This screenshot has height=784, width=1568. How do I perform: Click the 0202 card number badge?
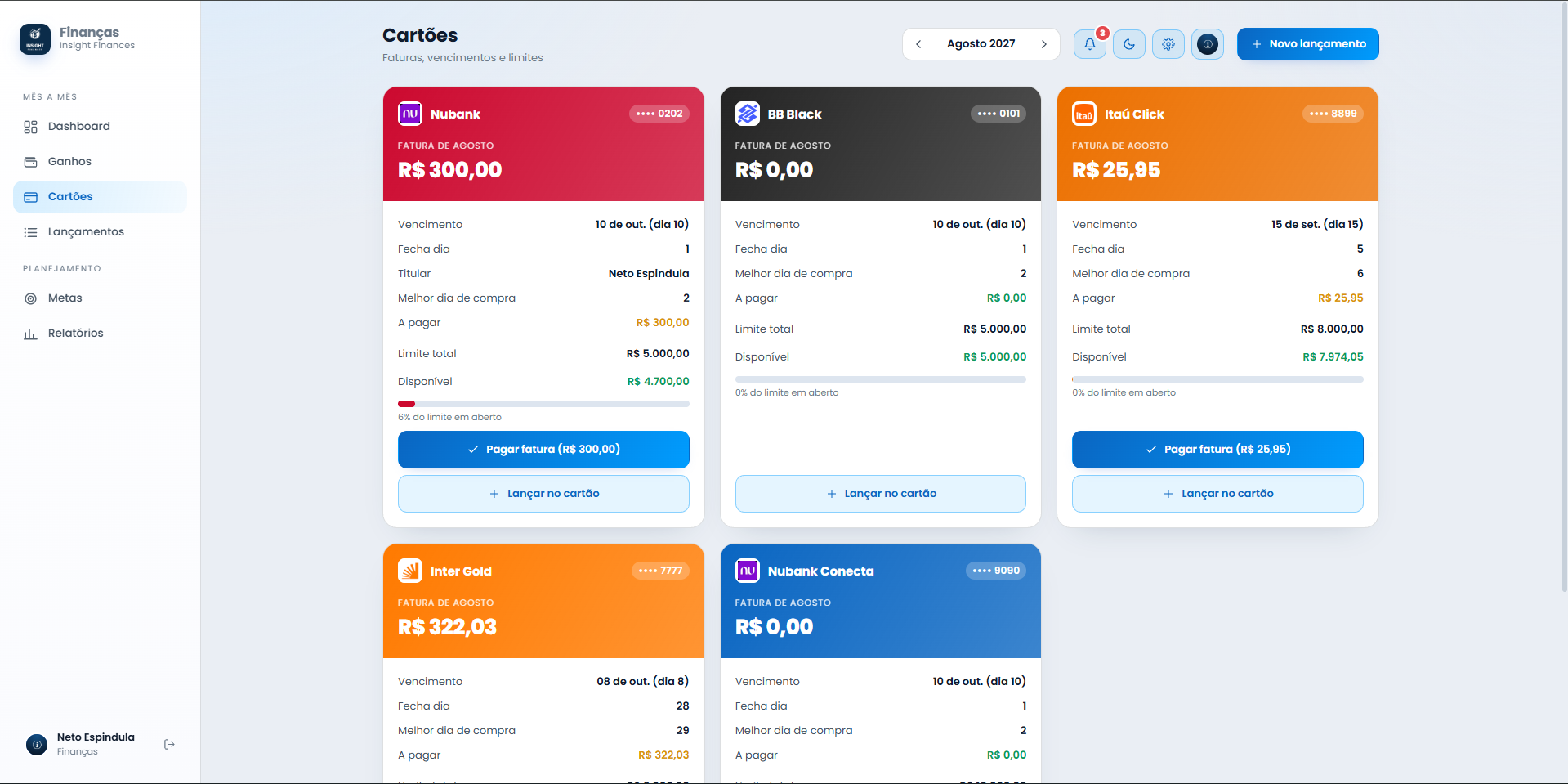[x=659, y=114]
